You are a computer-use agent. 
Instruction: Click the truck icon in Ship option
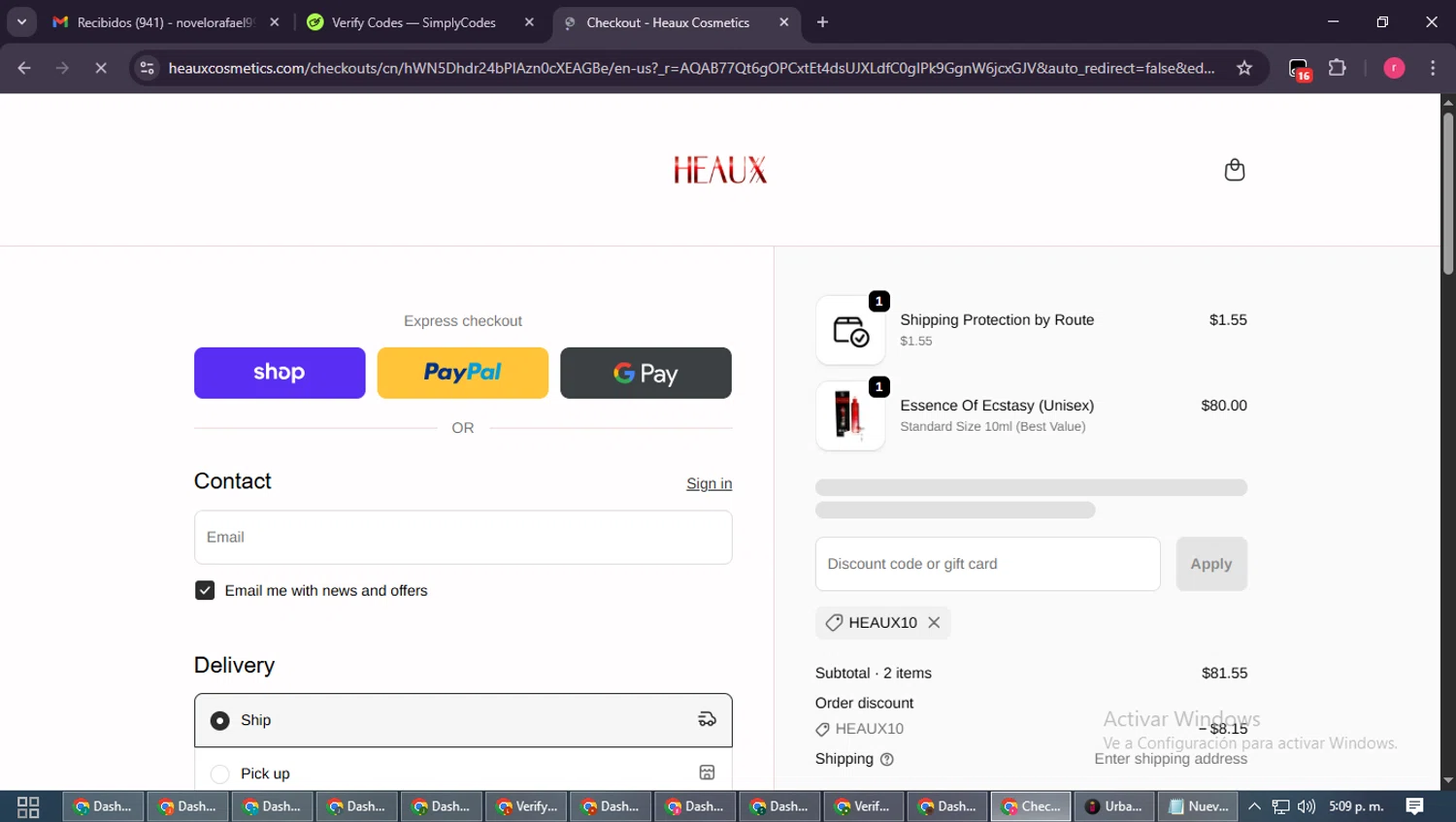click(707, 720)
